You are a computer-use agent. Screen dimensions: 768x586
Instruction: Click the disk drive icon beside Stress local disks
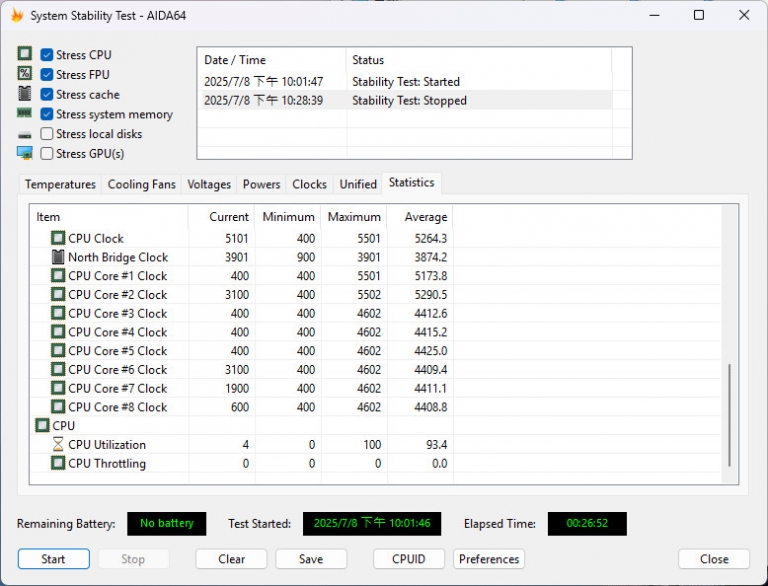click(x=24, y=135)
